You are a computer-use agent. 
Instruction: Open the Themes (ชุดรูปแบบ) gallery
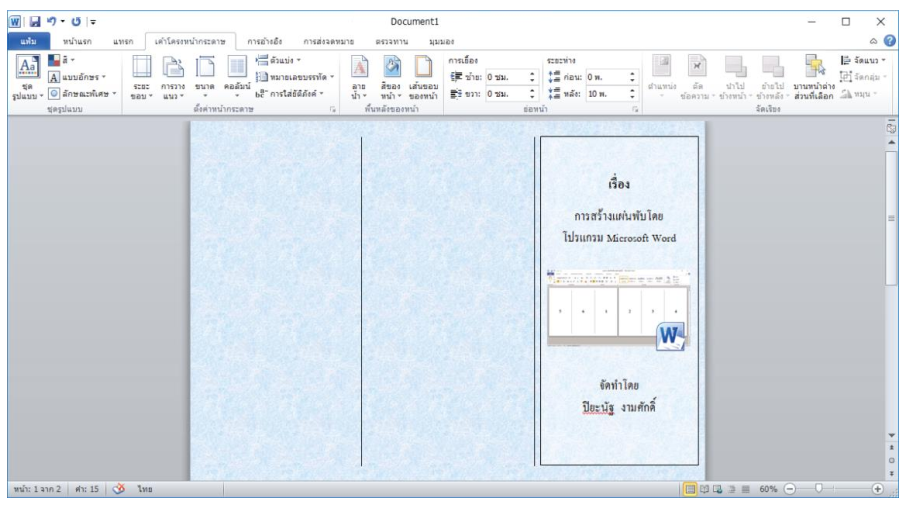[x=27, y=78]
